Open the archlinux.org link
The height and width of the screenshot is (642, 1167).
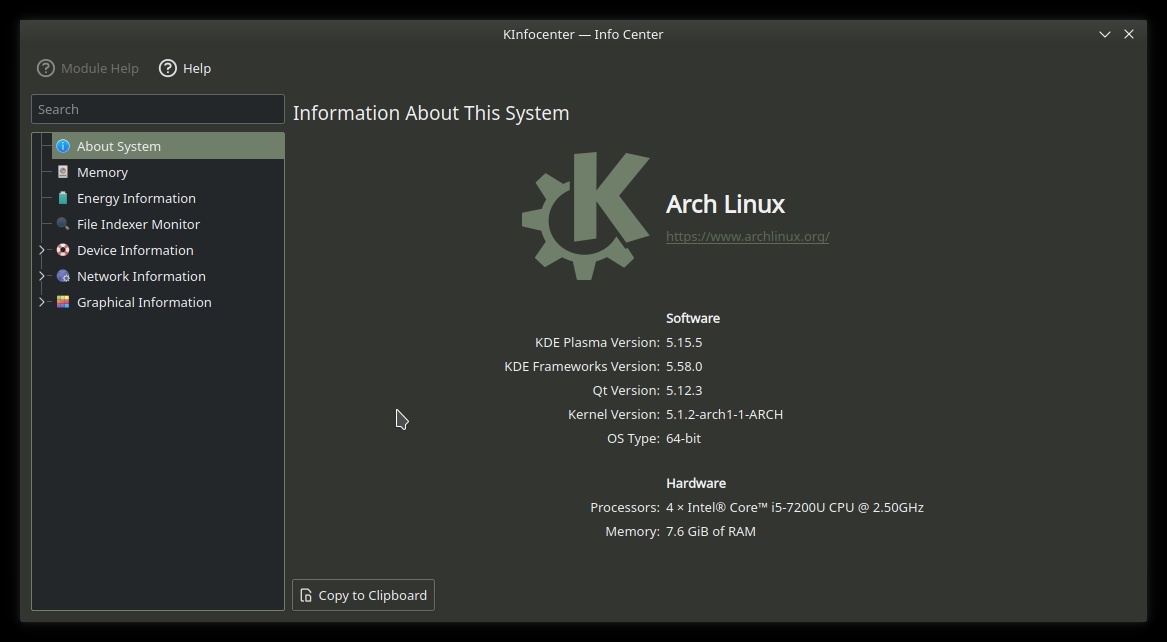click(x=747, y=237)
